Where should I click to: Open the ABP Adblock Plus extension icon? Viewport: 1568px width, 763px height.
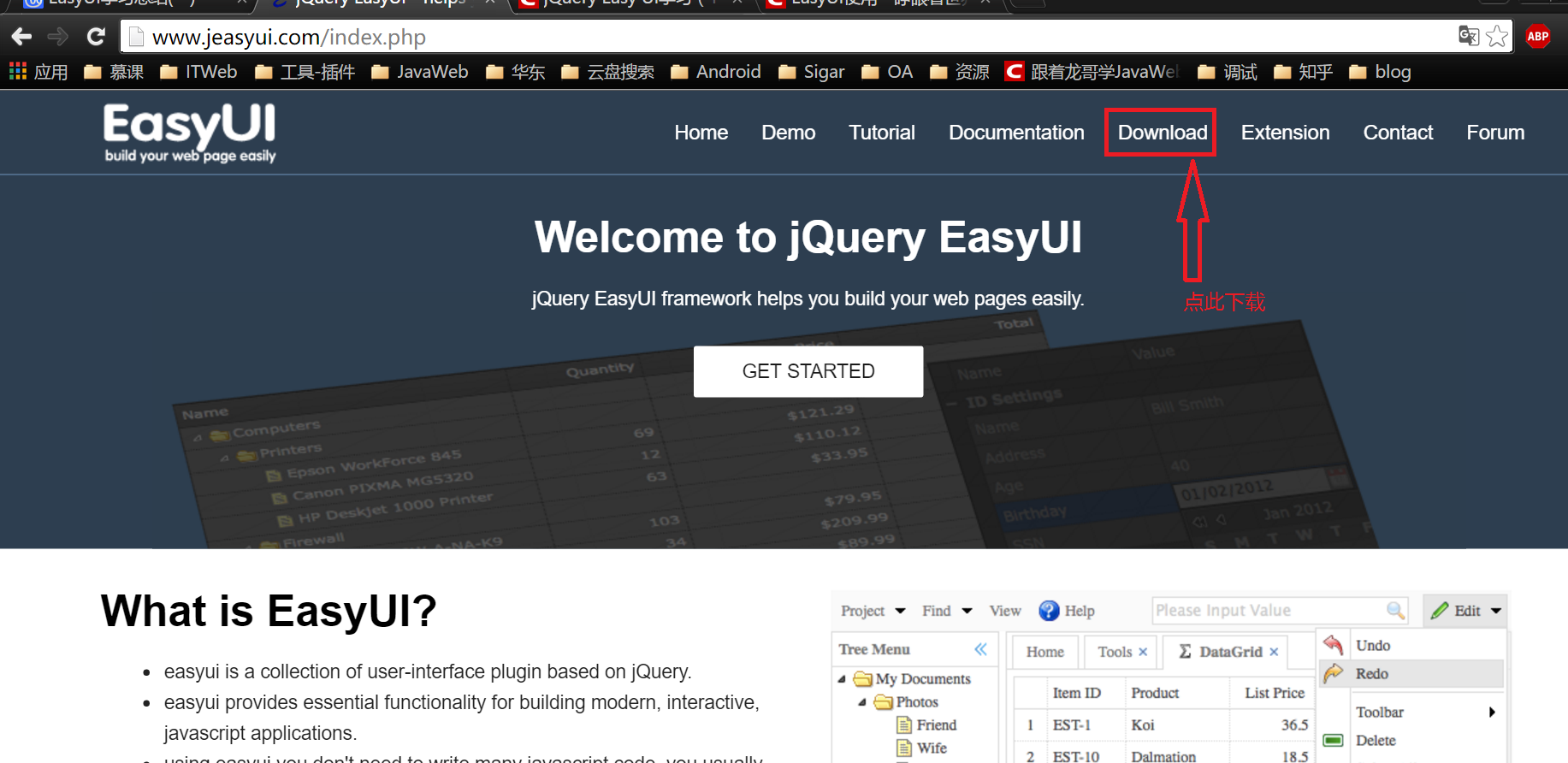pos(1538,36)
